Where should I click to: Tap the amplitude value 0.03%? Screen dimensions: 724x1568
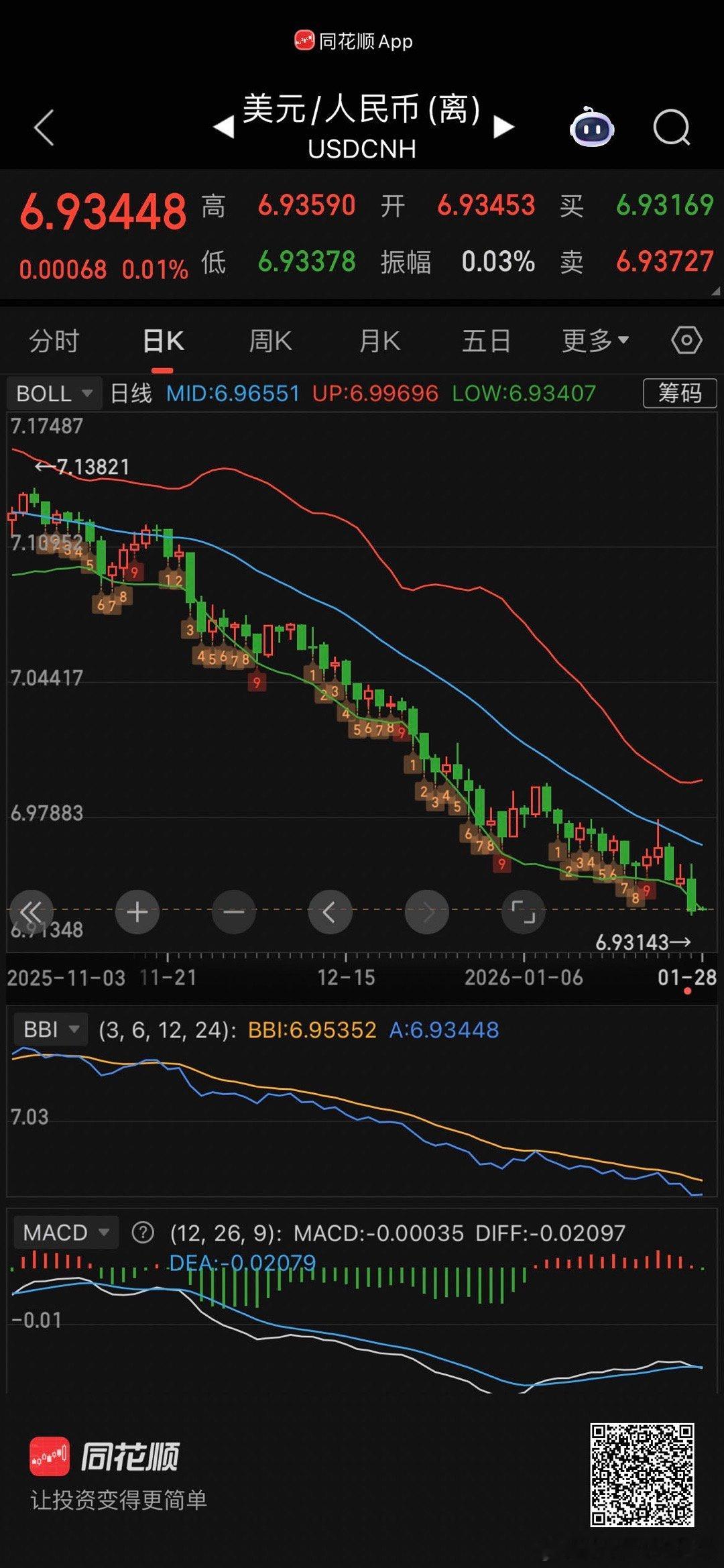(498, 262)
